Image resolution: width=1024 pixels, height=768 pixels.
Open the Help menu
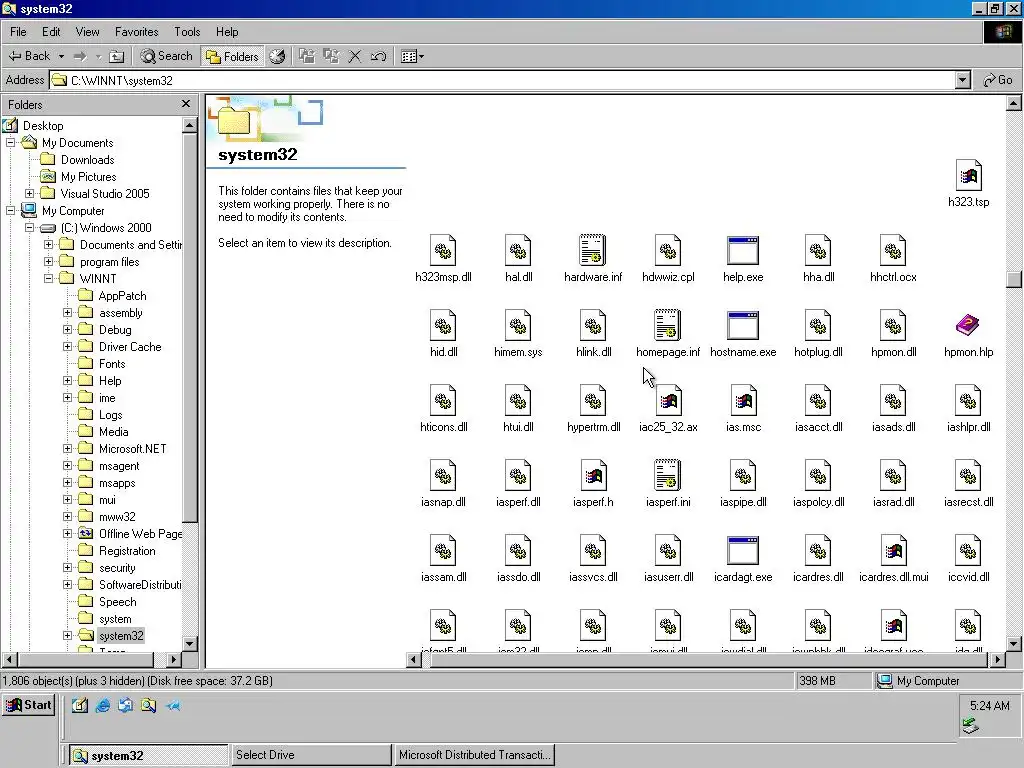pos(227,31)
